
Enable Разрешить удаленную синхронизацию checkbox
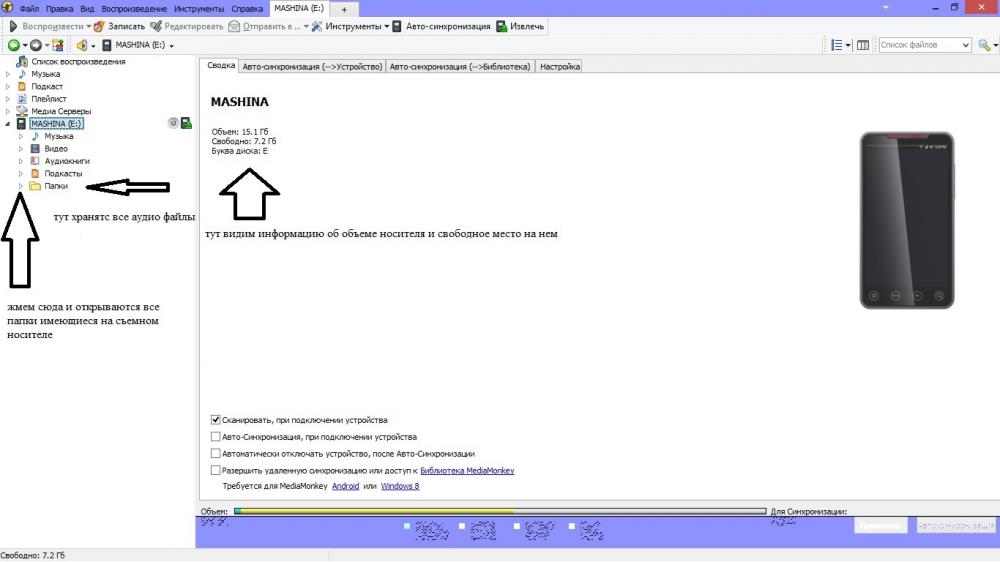[x=216, y=470]
